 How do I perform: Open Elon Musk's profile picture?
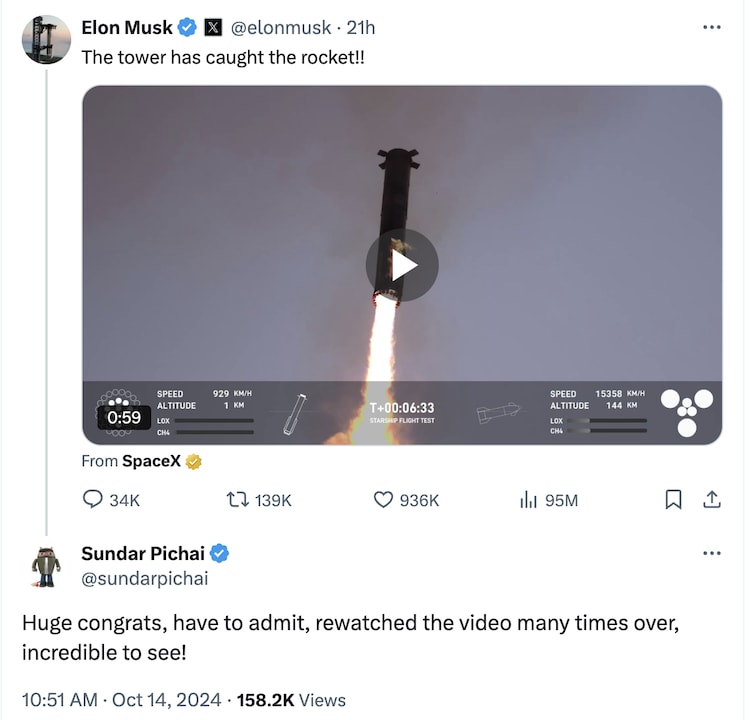[x=46, y=40]
